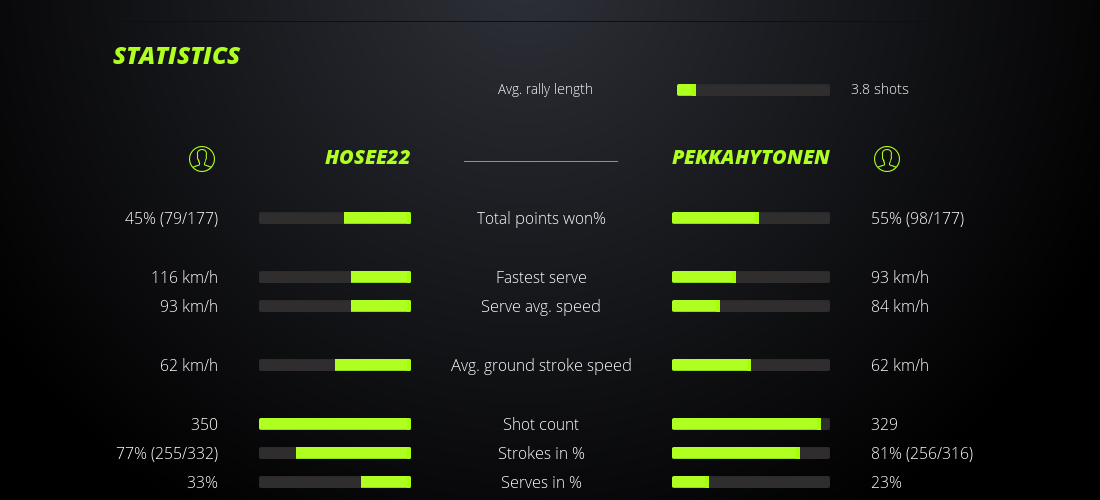Screen dimensions: 1100x500
Task: Click HOSEE22's player avatar icon
Action: click(202, 158)
